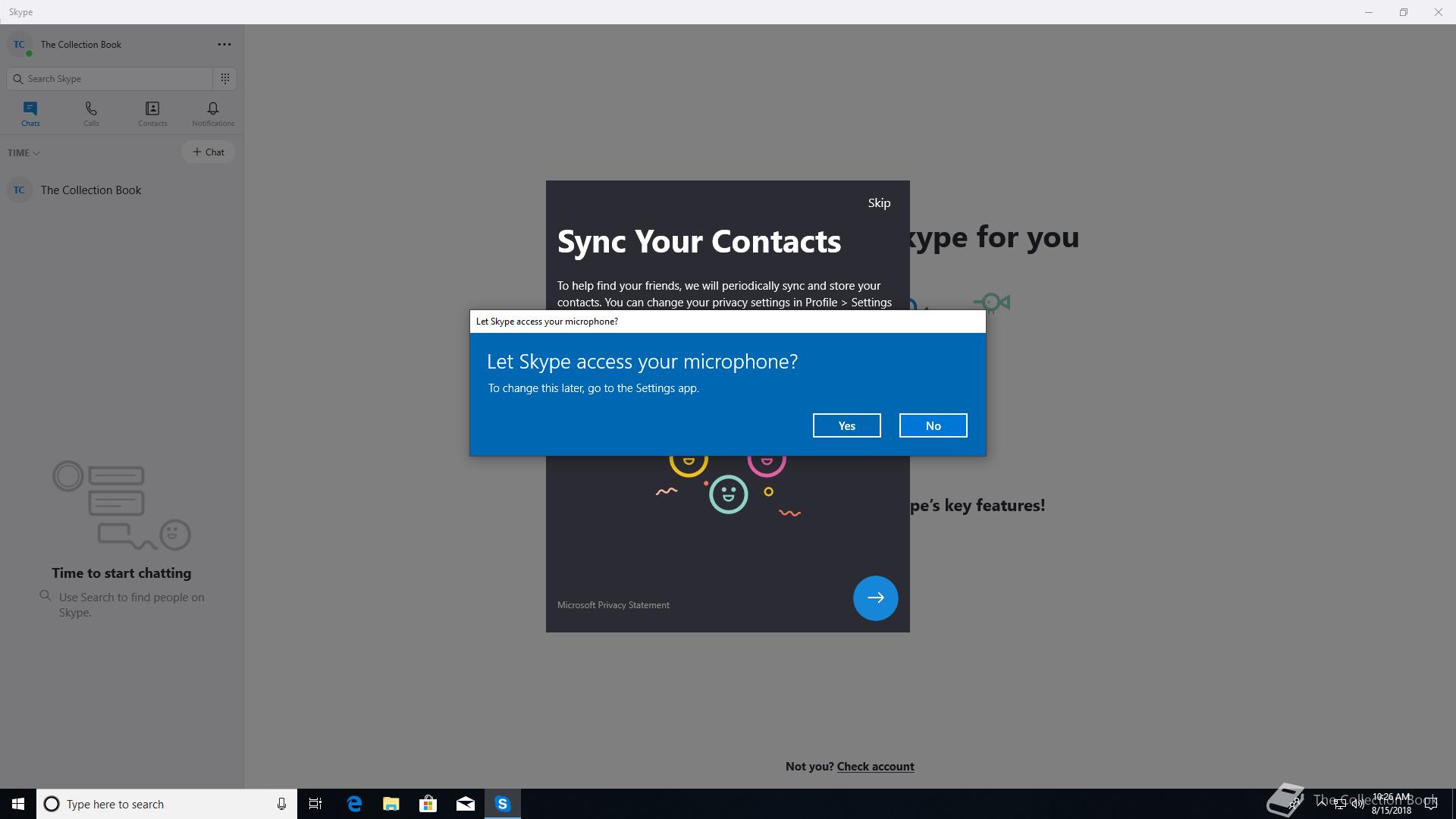Viewport: 1456px width, 819px height.
Task: Click the TC profile avatar at top
Action: (19, 44)
